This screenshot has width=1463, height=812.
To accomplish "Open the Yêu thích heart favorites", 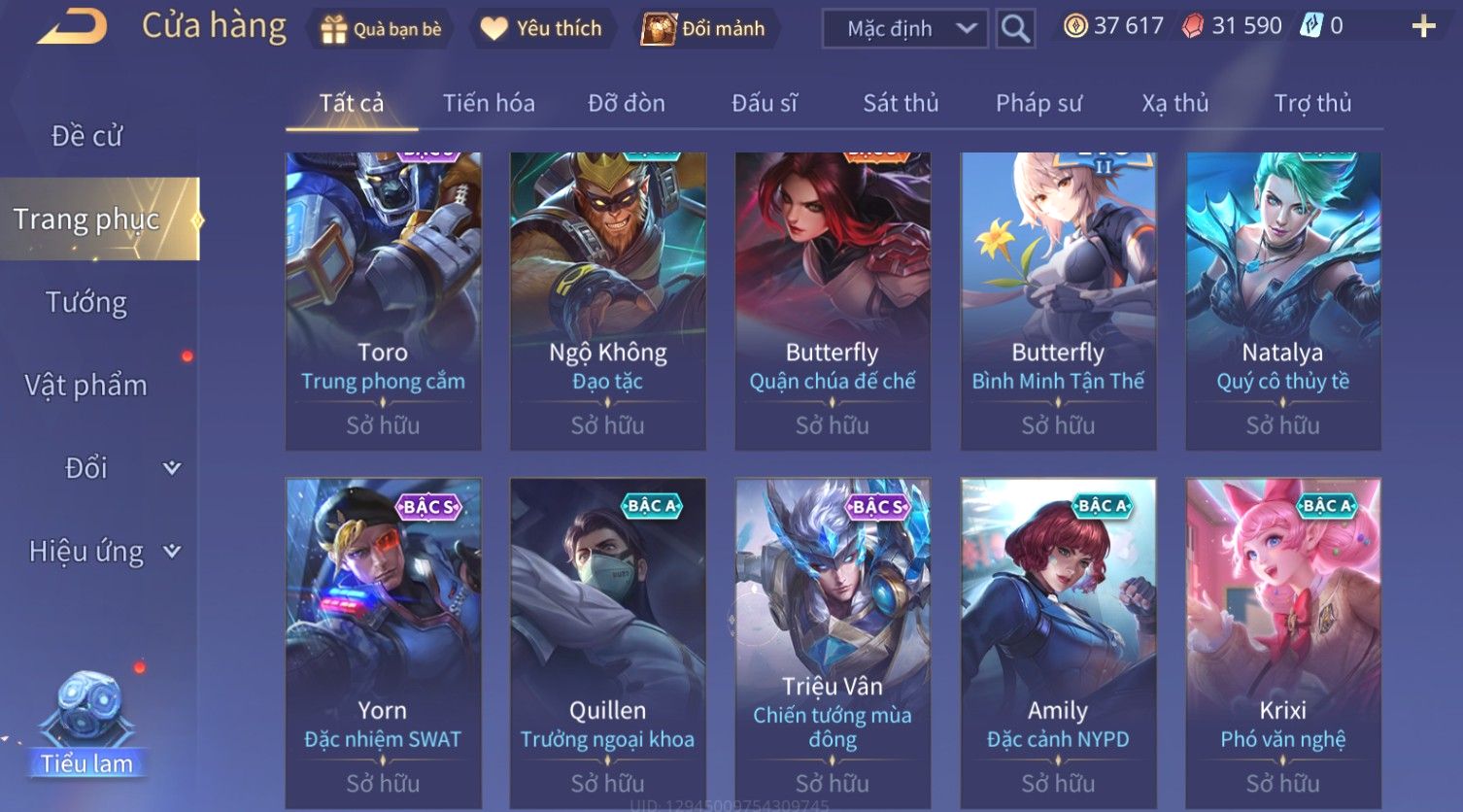I will pyautogui.click(x=493, y=29).
